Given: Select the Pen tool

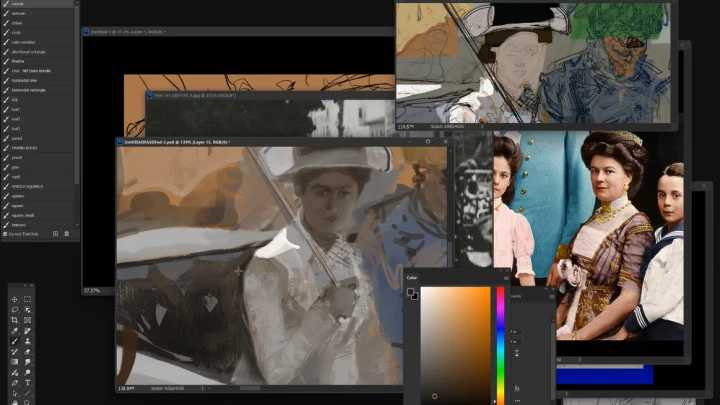Looking at the screenshot, I should click(15, 383).
